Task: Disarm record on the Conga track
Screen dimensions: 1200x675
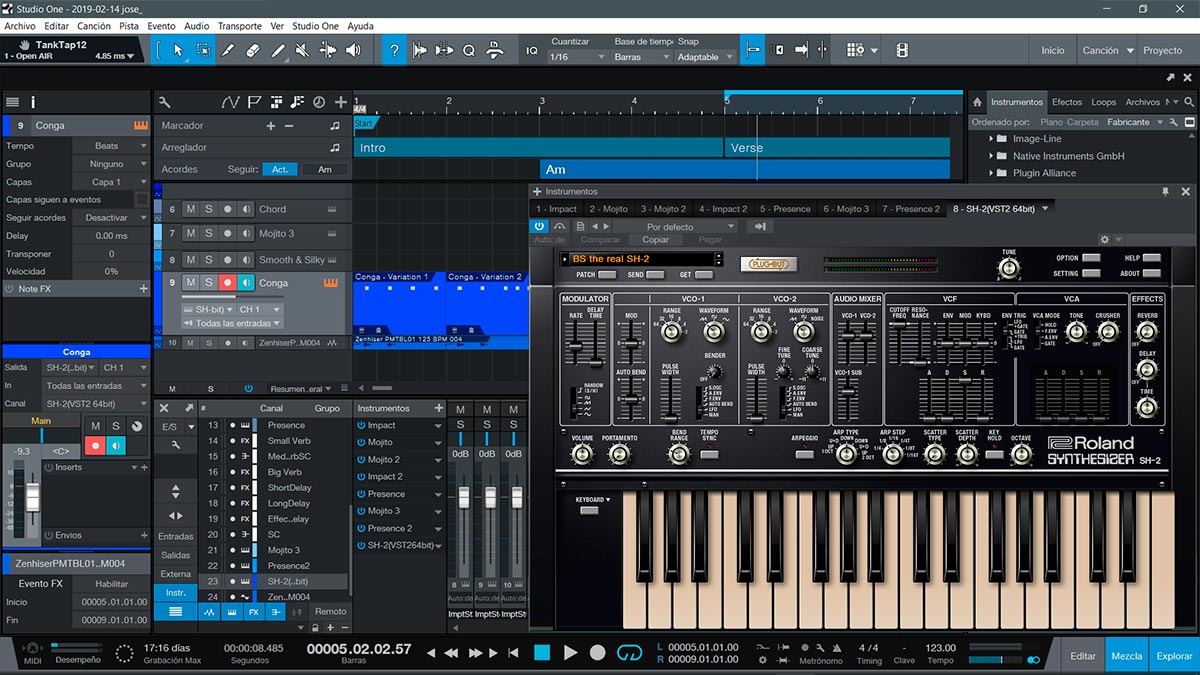Action: 228,283
